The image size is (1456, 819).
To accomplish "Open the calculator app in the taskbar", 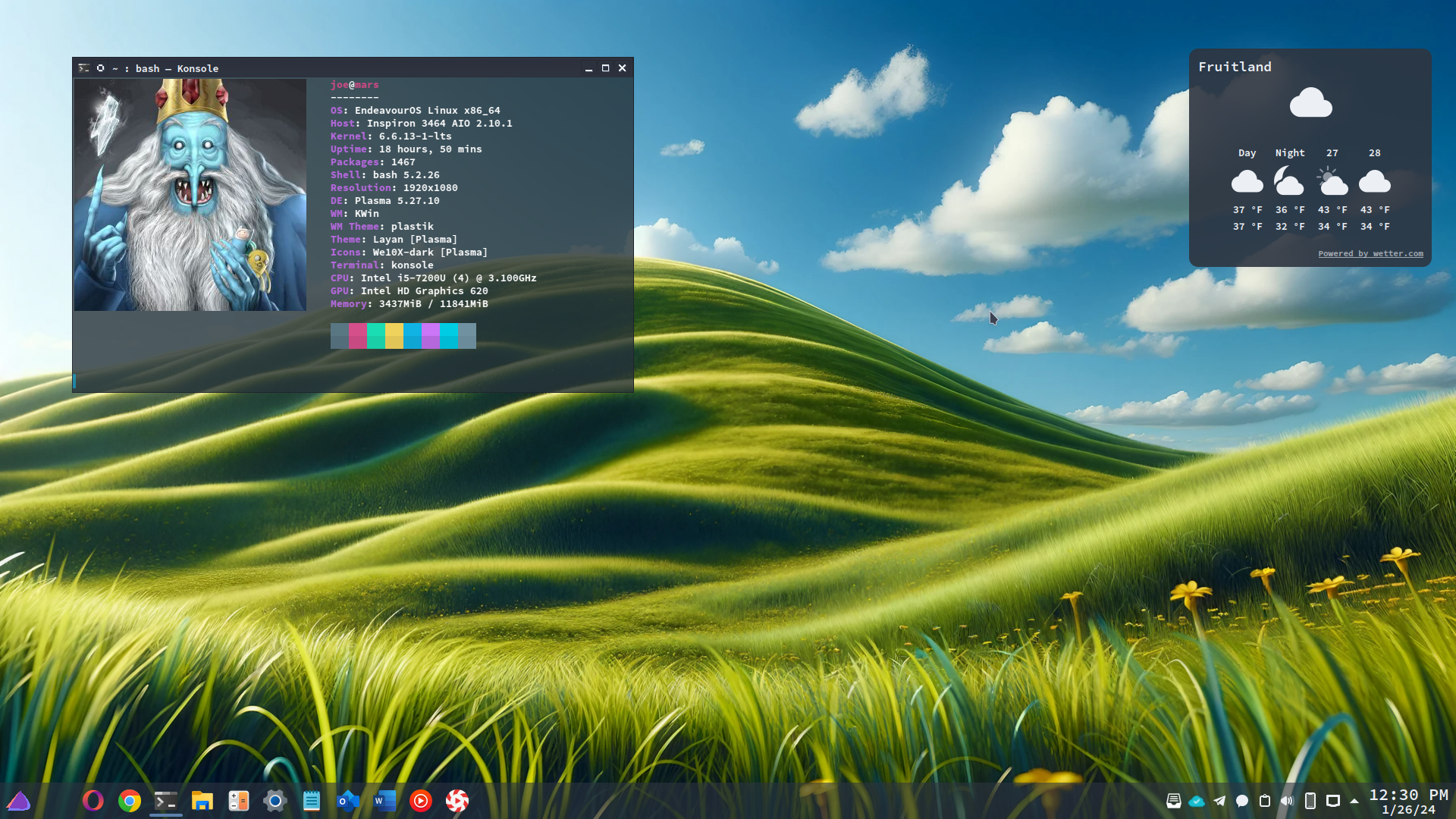I will tap(239, 801).
